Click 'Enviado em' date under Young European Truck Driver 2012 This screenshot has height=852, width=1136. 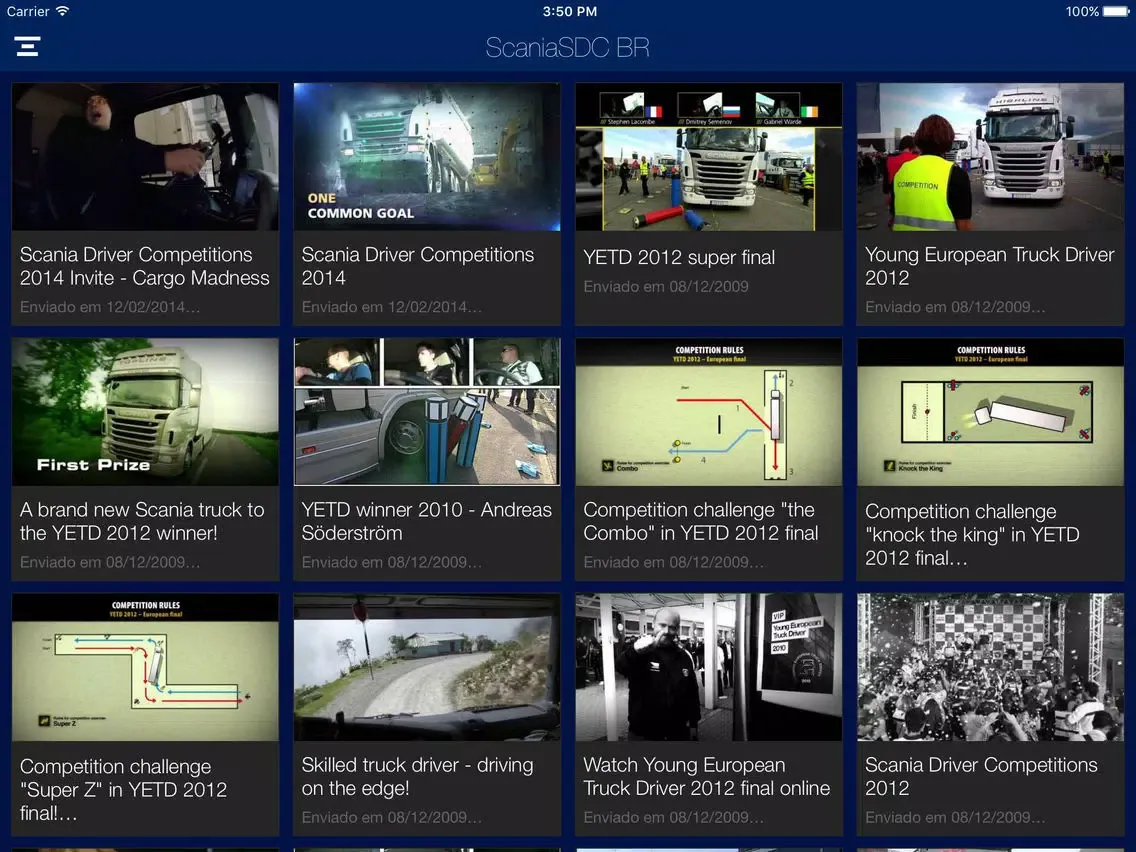click(955, 307)
